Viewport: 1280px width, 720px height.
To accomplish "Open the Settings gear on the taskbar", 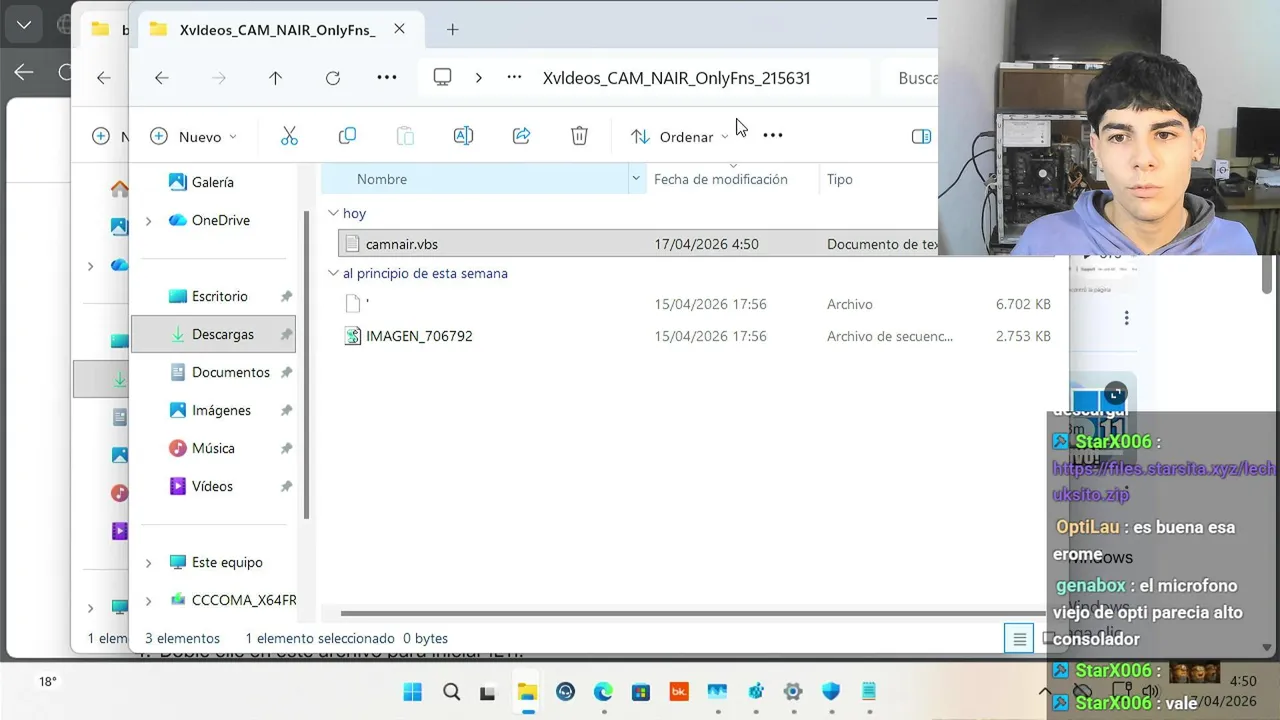I will 793,692.
